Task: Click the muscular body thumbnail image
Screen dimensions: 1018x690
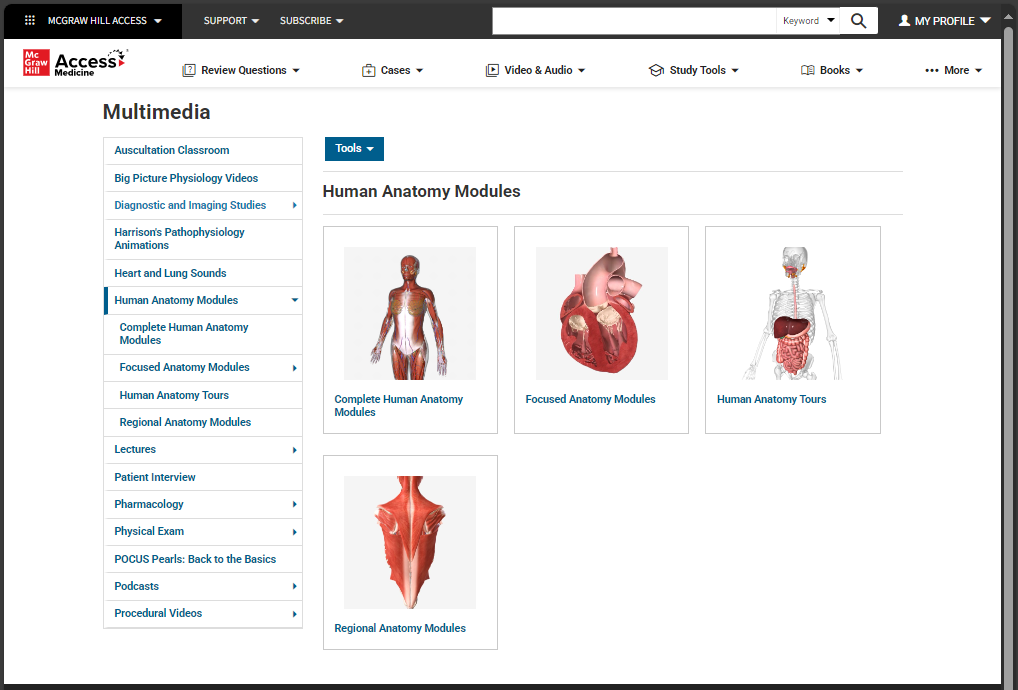Action: (410, 314)
